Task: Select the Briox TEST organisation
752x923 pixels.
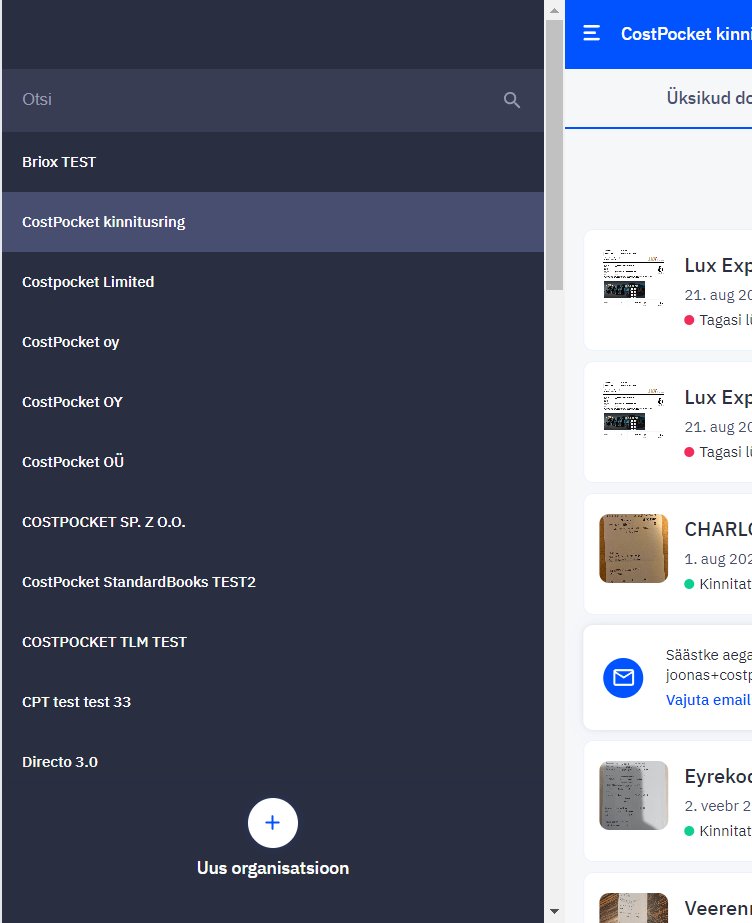Action: [273, 162]
